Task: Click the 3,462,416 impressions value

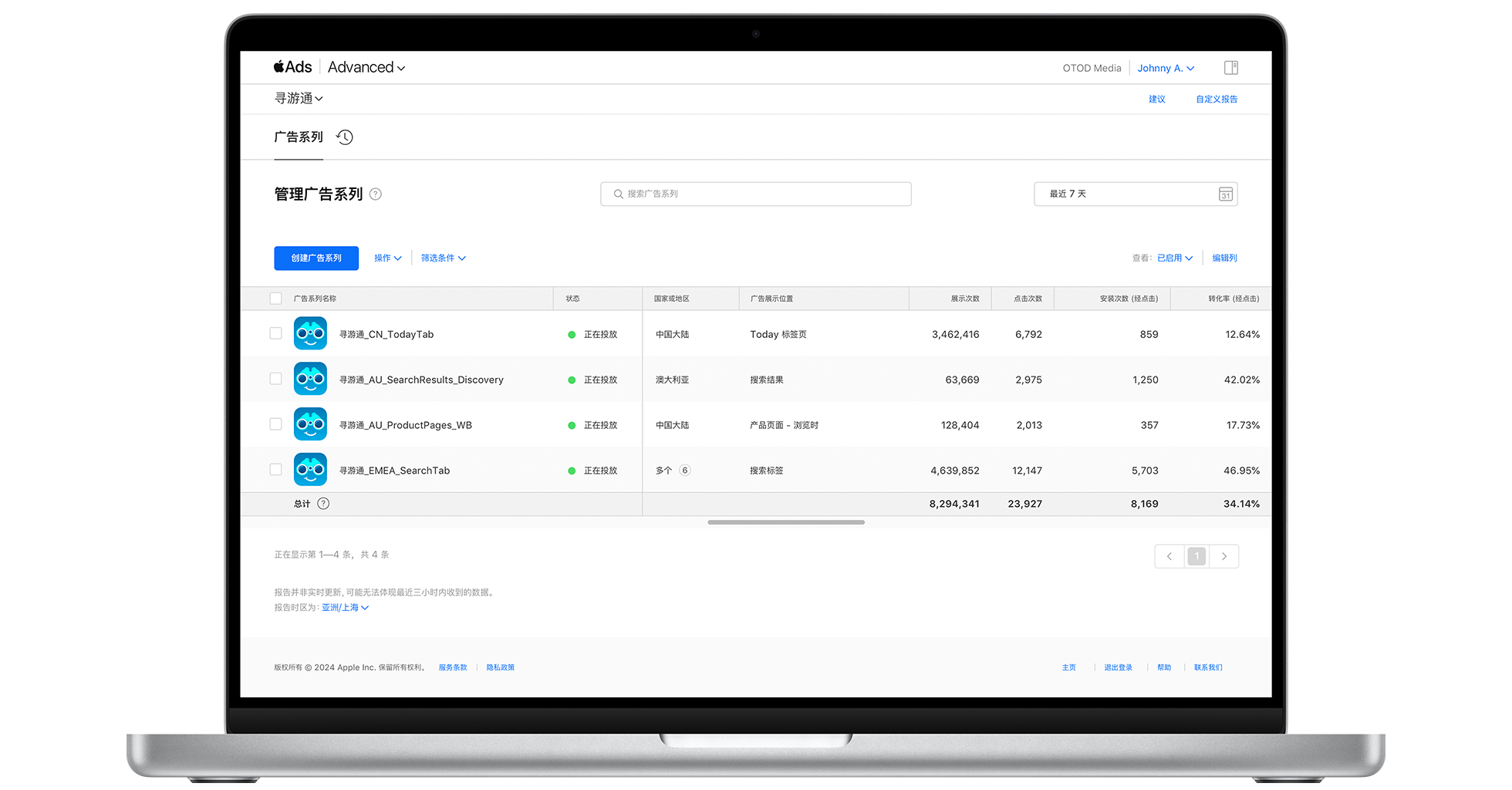Action: point(955,335)
